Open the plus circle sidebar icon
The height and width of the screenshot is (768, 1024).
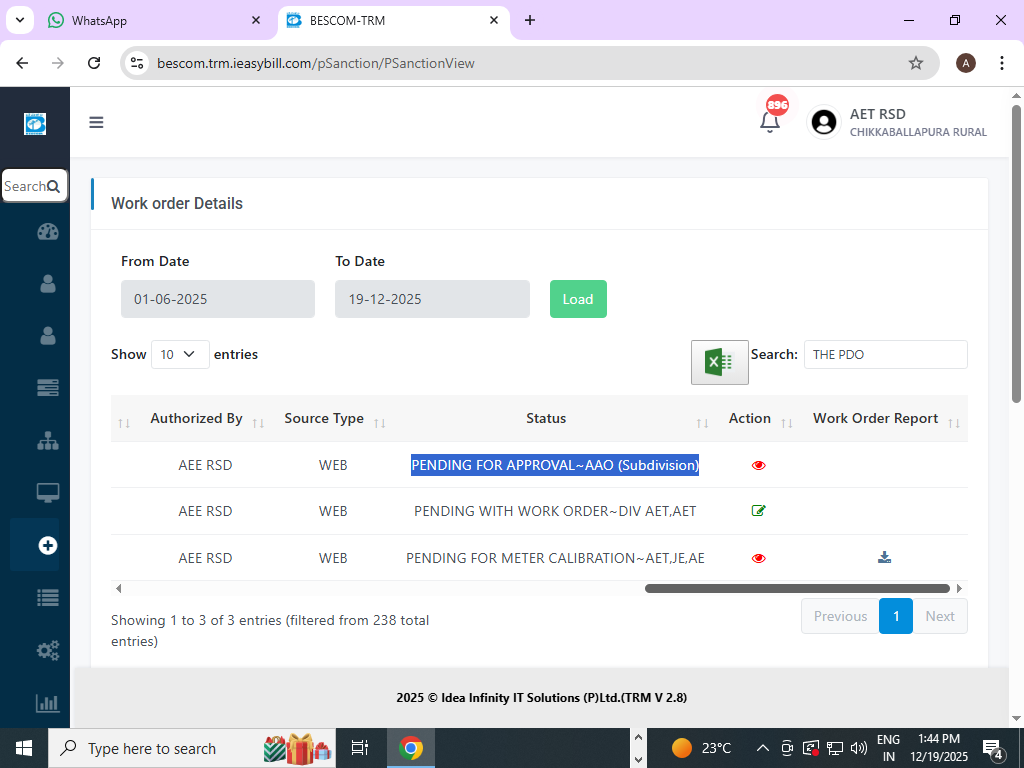pyautogui.click(x=48, y=545)
